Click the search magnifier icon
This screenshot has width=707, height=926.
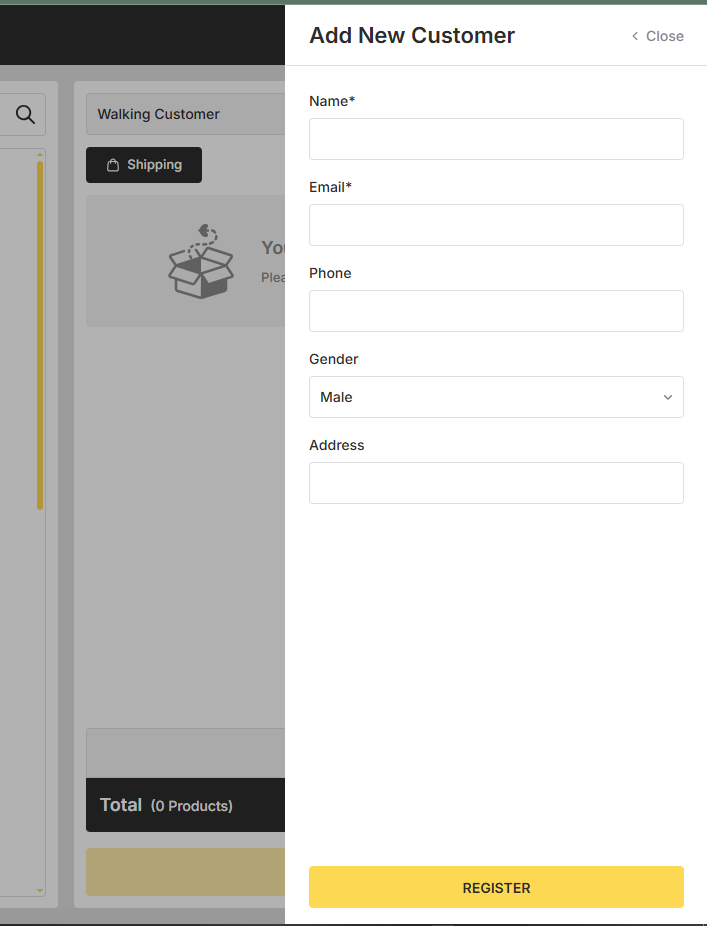click(25, 115)
